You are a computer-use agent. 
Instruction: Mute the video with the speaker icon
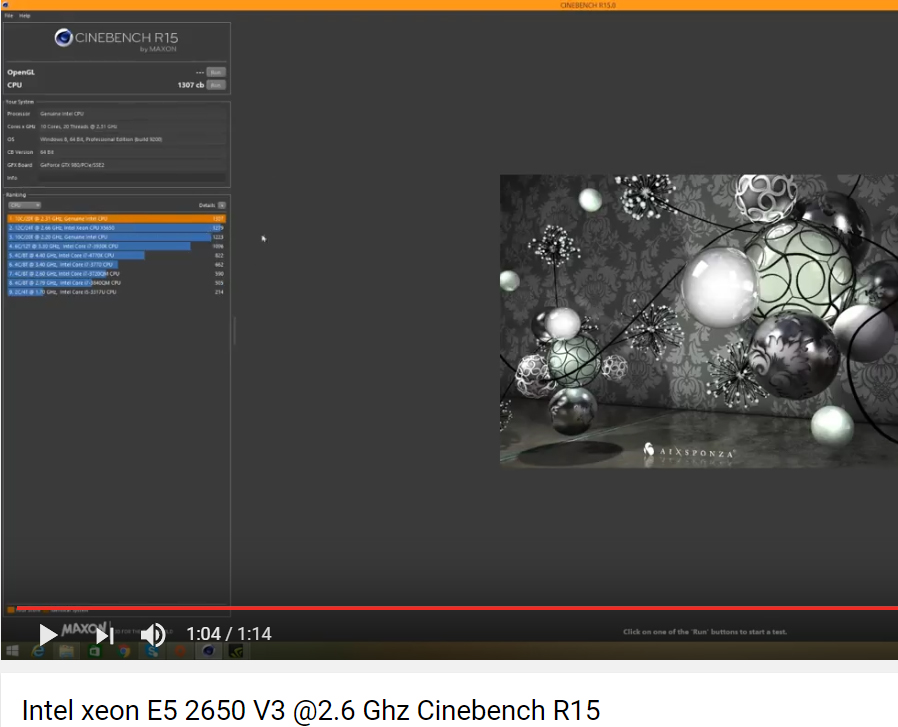153,634
